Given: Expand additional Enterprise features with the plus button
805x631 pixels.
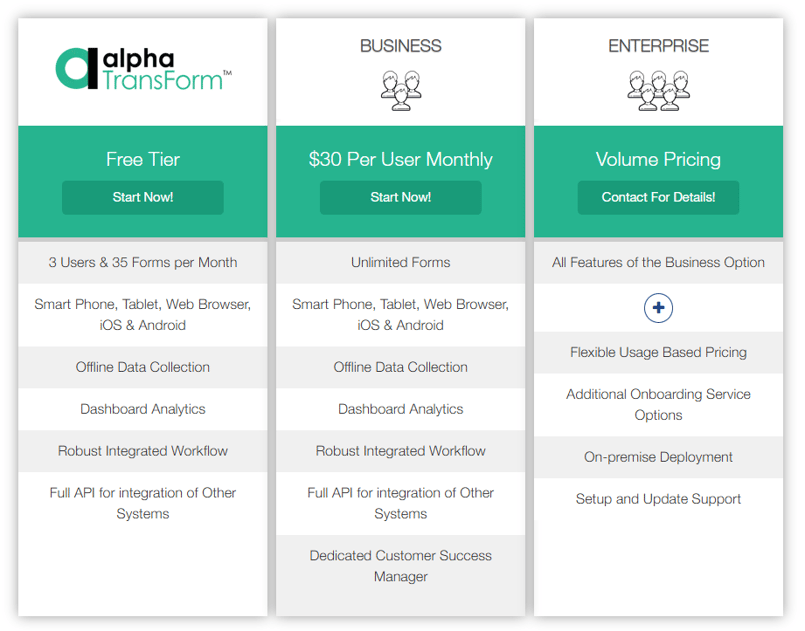Looking at the screenshot, I should tap(658, 308).
